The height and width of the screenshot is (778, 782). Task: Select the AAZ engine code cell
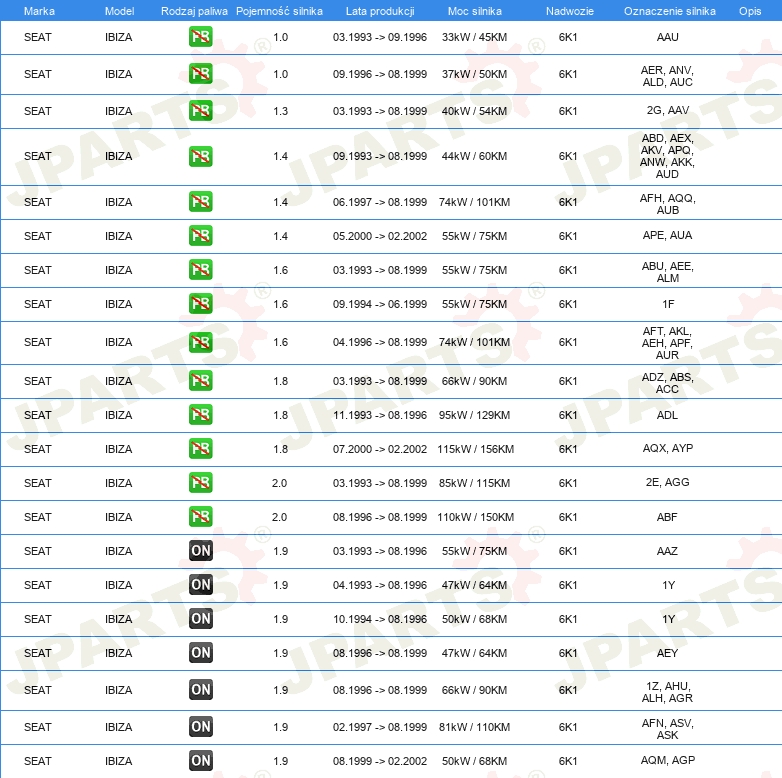(667, 551)
